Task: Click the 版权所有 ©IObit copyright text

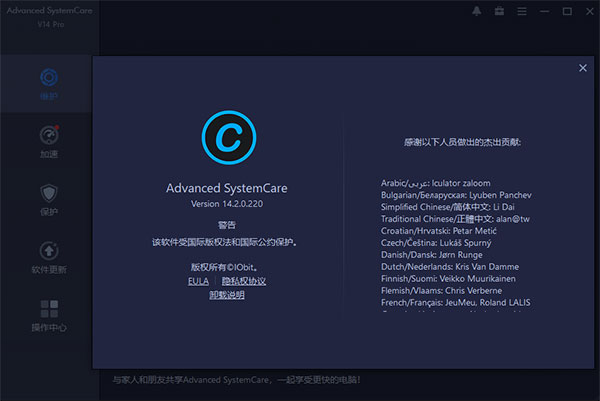Action: coord(224,267)
